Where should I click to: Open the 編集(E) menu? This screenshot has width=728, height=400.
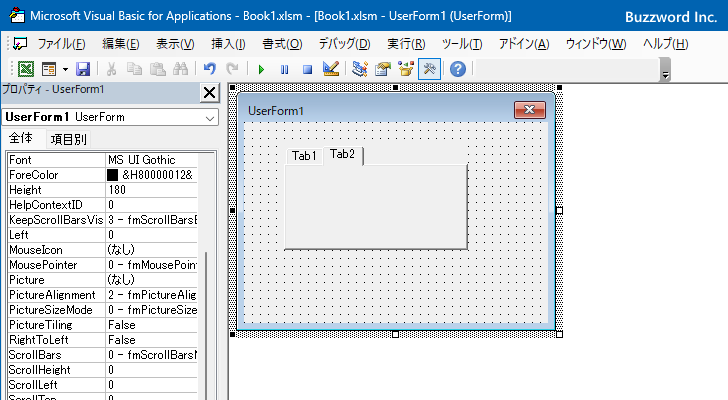pyautogui.click(x=121, y=44)
